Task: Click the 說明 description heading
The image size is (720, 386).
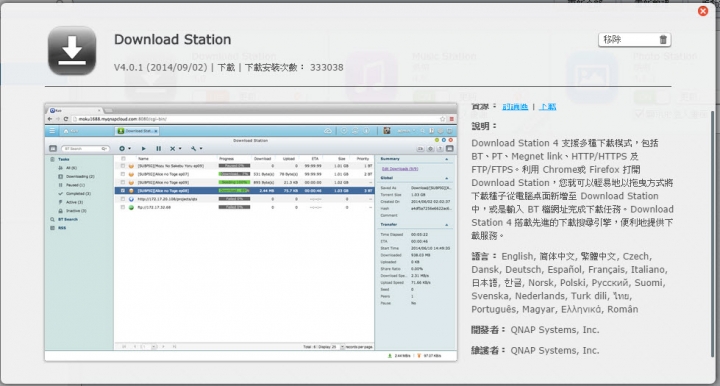Action: pyautogui.click(x=484, y=126)
